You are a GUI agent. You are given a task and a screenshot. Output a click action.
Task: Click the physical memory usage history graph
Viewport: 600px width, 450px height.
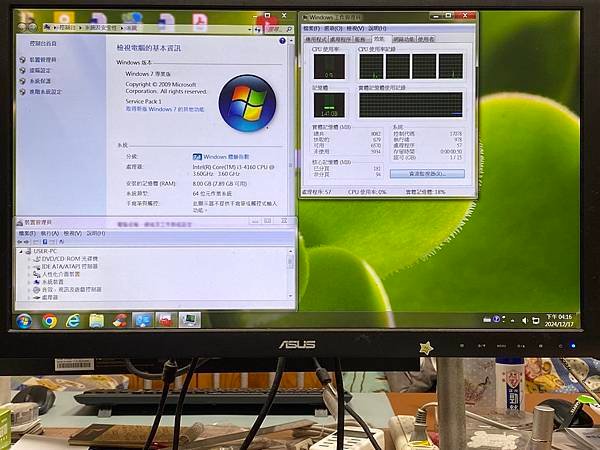[x=411, y=105]
